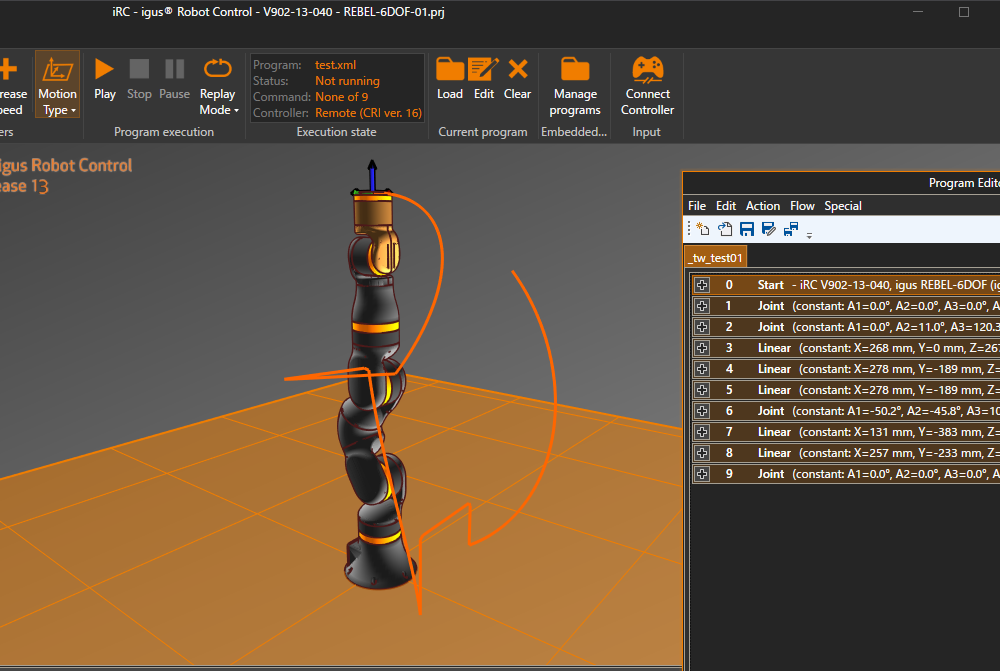1000x671 pixels.
Task: Click the open file icon in editor toolbar
Action: click(725, 229)
